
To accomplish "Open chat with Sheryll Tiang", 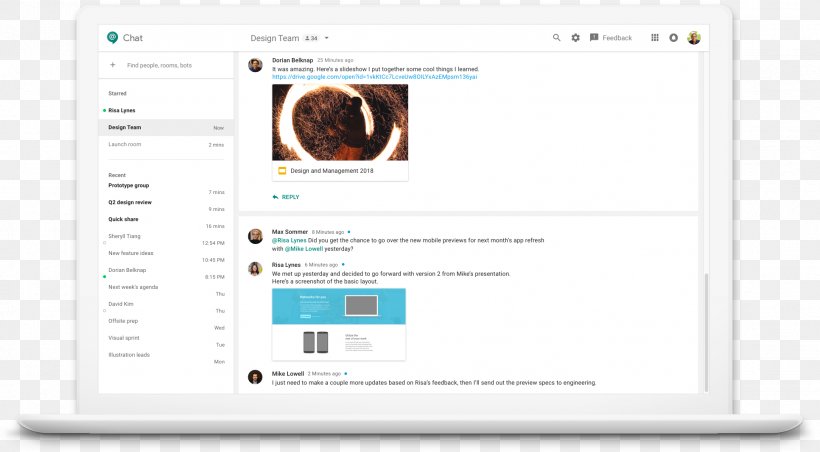I will click(166, 239).
